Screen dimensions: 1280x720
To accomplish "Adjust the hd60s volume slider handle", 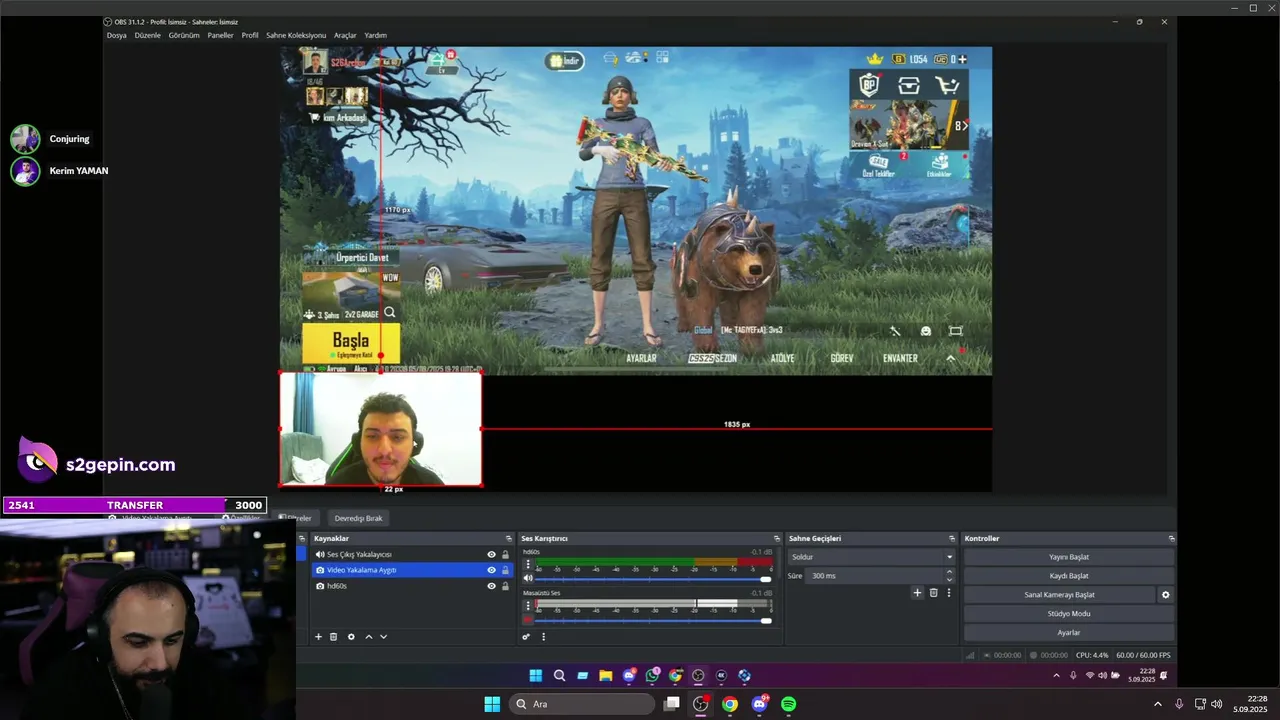I will click(766, 579).
